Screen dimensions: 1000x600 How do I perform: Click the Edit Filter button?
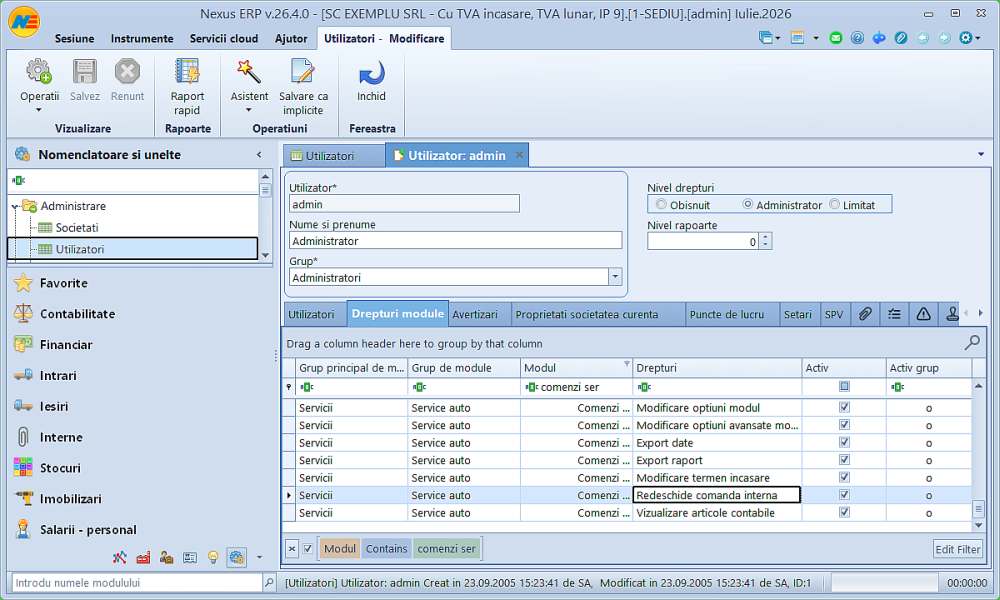[957, 549]
